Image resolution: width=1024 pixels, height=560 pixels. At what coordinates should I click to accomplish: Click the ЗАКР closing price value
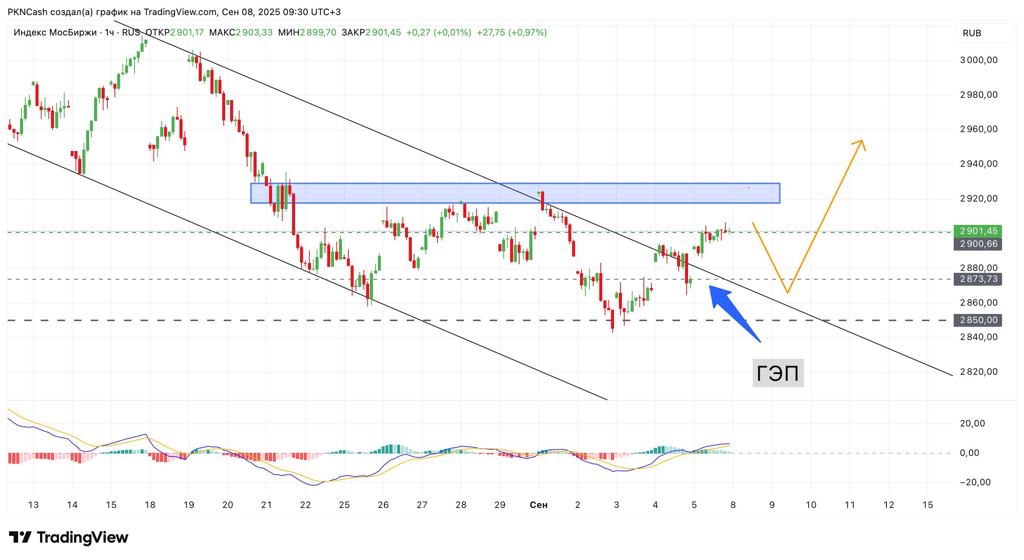(383, 33)
